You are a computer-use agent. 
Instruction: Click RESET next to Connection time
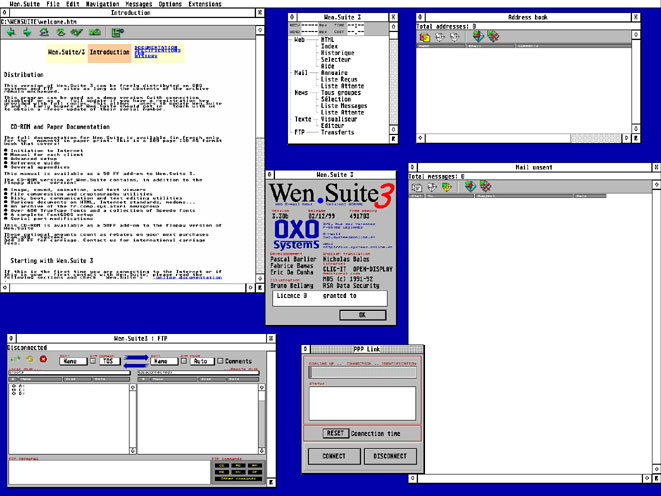pyautogui.click(x=336, y=433)
